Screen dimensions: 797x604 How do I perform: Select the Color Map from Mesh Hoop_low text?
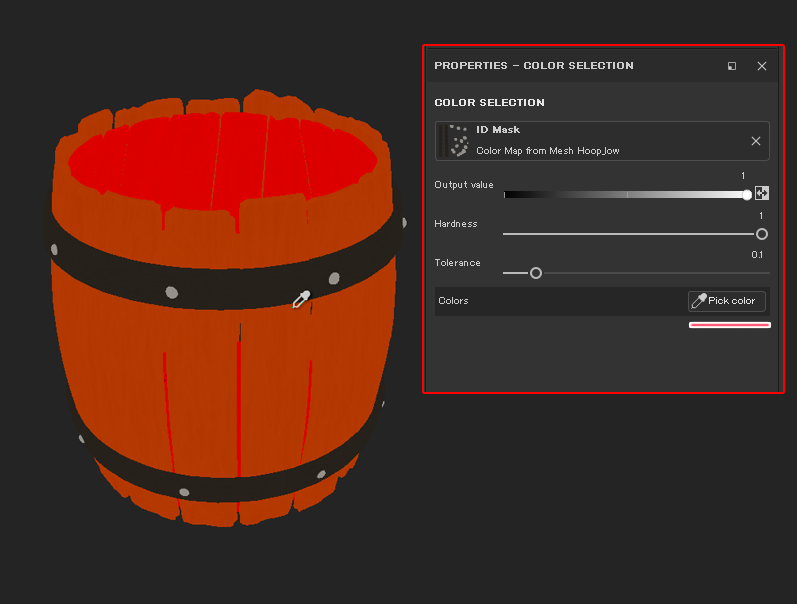[547, 151]
